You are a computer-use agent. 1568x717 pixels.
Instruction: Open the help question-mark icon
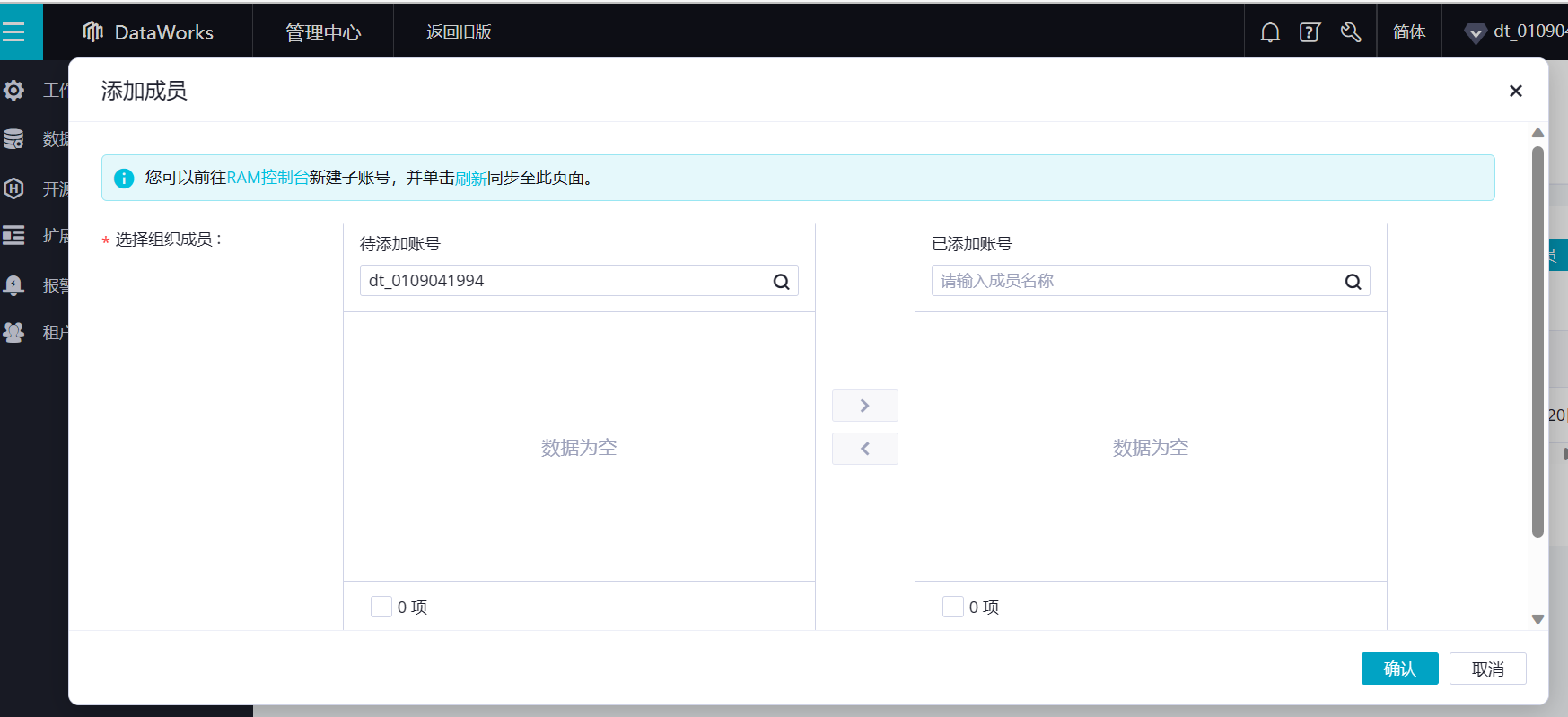click(x=1310, y=32)
